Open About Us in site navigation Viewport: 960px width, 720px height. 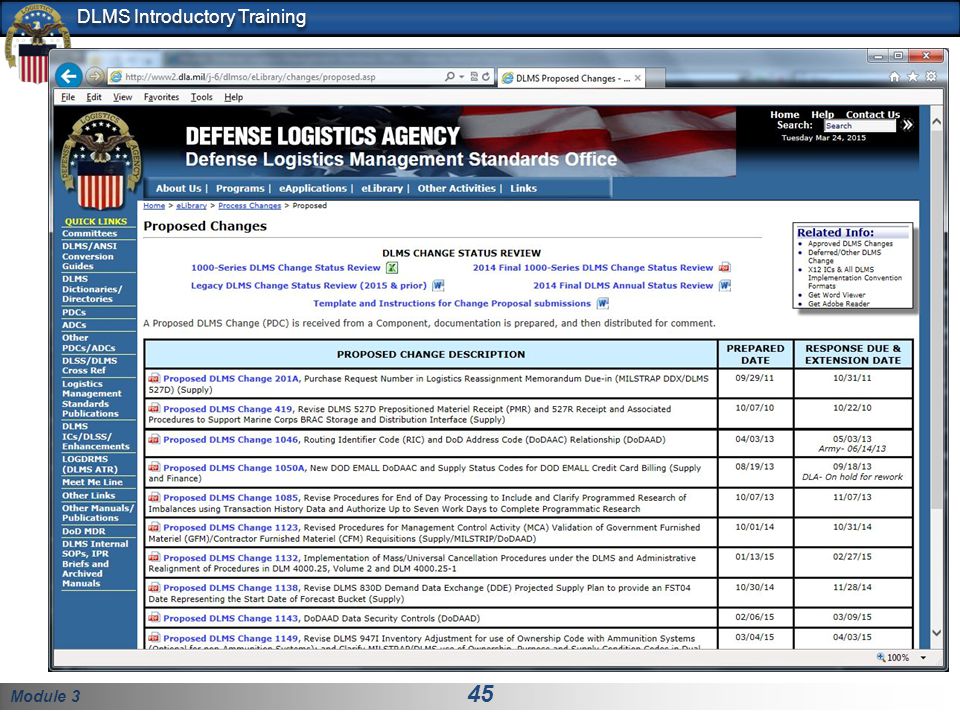tap(178, 189)
